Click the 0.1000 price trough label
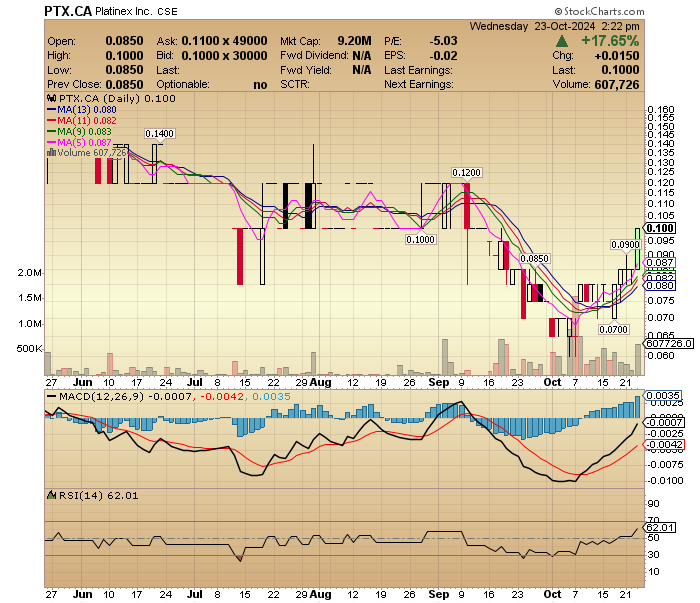The image size is (700, 603). [421, 240]
